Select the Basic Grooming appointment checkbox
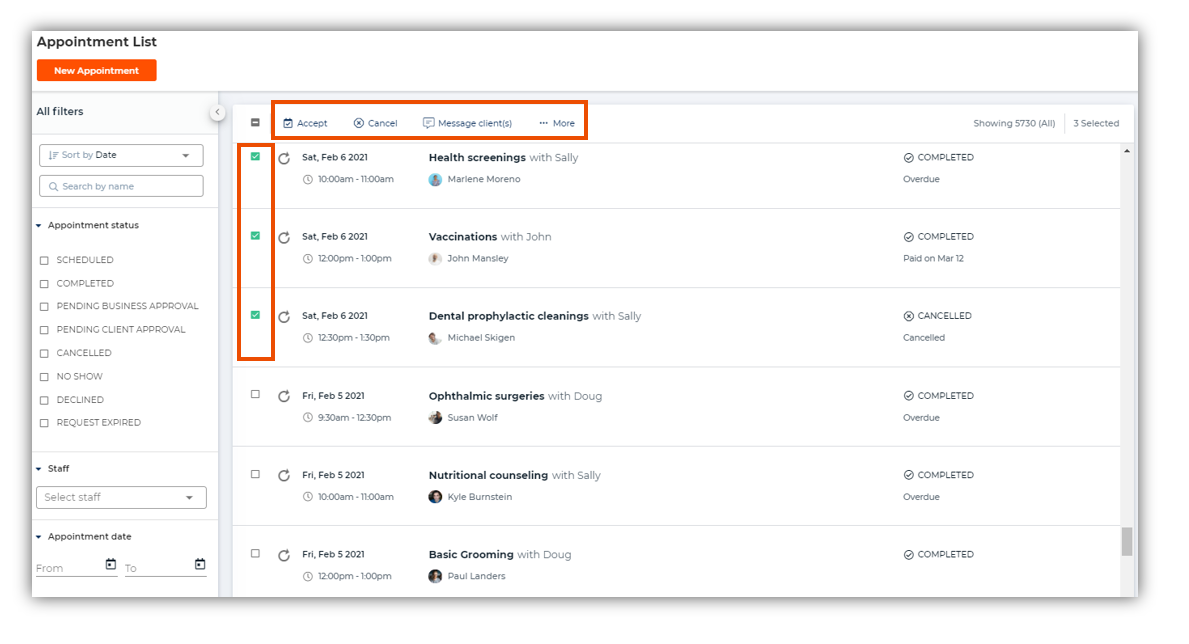 [256, 554]
